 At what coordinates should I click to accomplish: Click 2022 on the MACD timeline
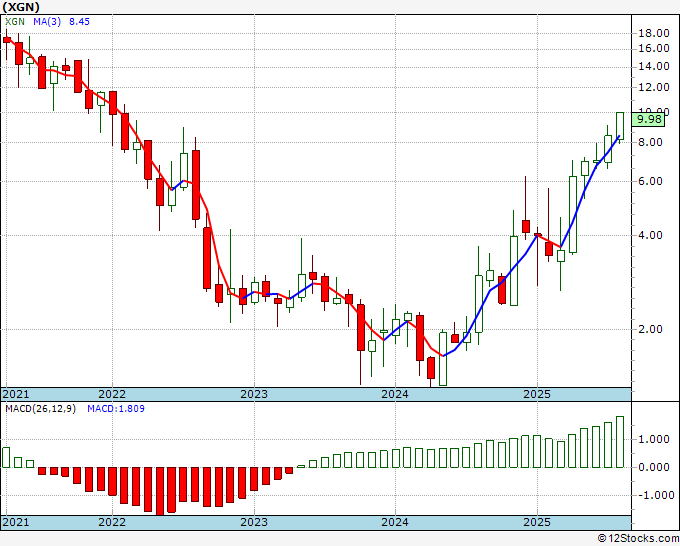point(112,522)
